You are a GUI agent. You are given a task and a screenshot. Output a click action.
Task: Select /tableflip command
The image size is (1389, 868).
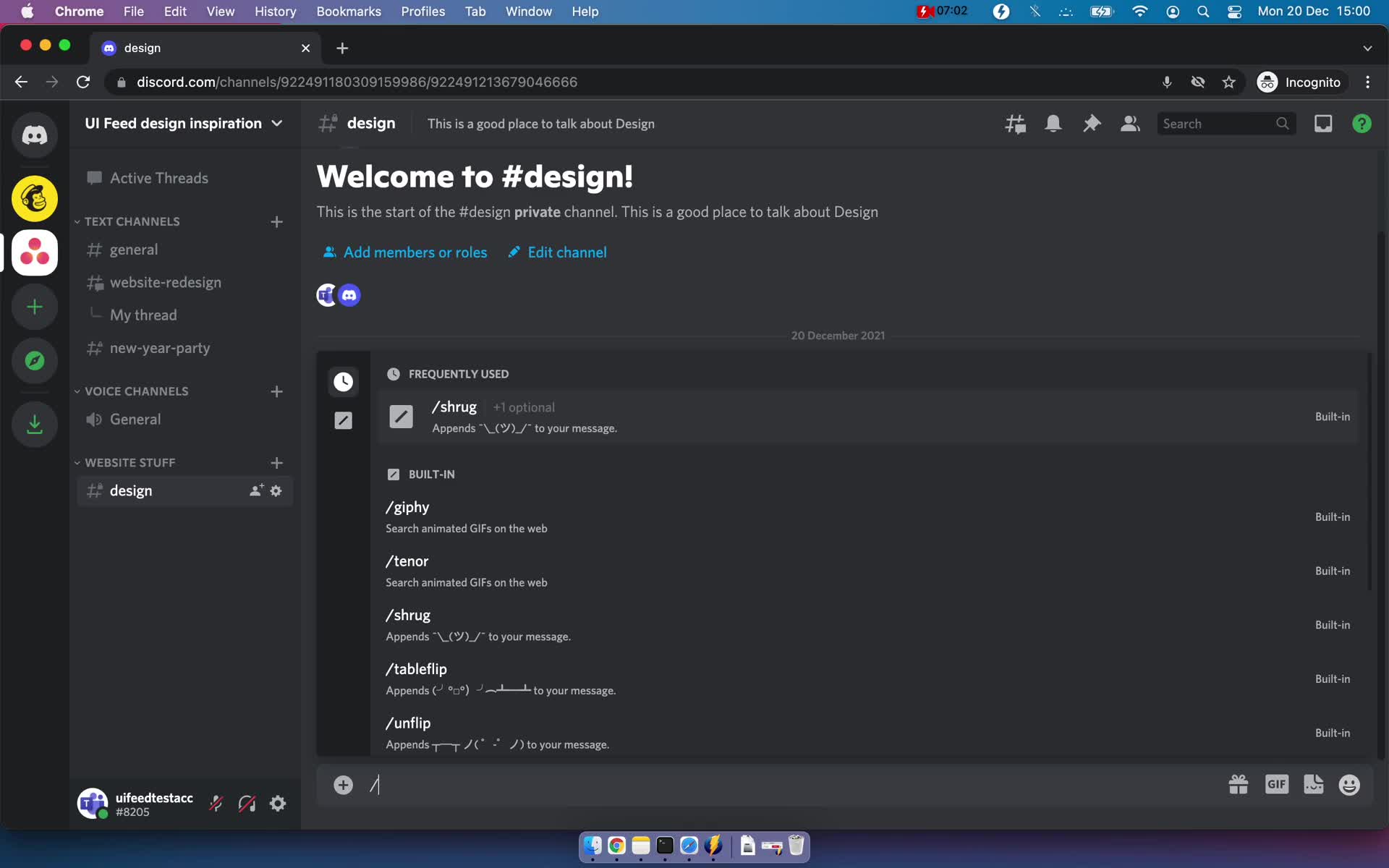[x=868, y=679]
